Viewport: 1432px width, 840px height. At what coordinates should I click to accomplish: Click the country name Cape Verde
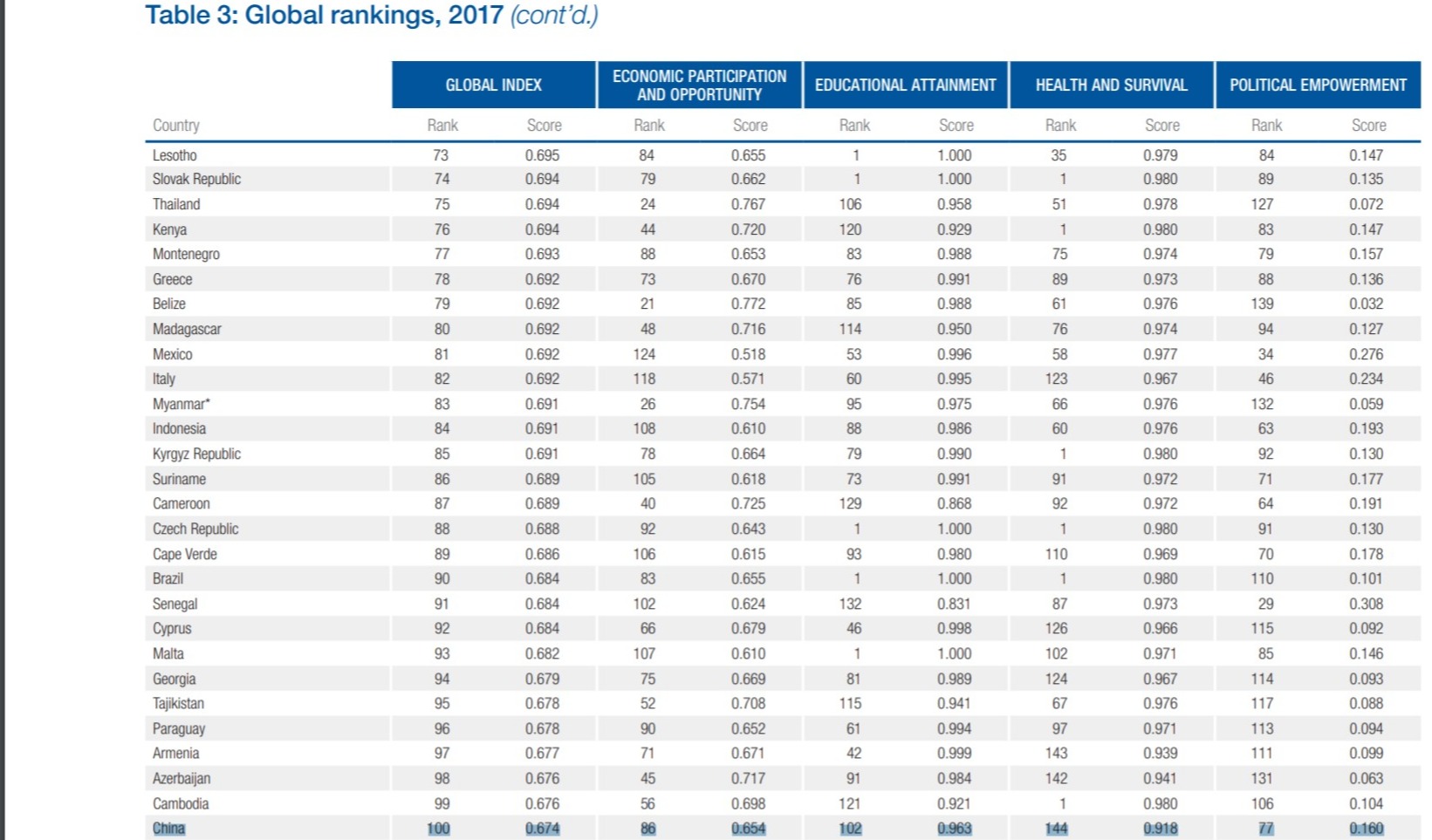184,554
